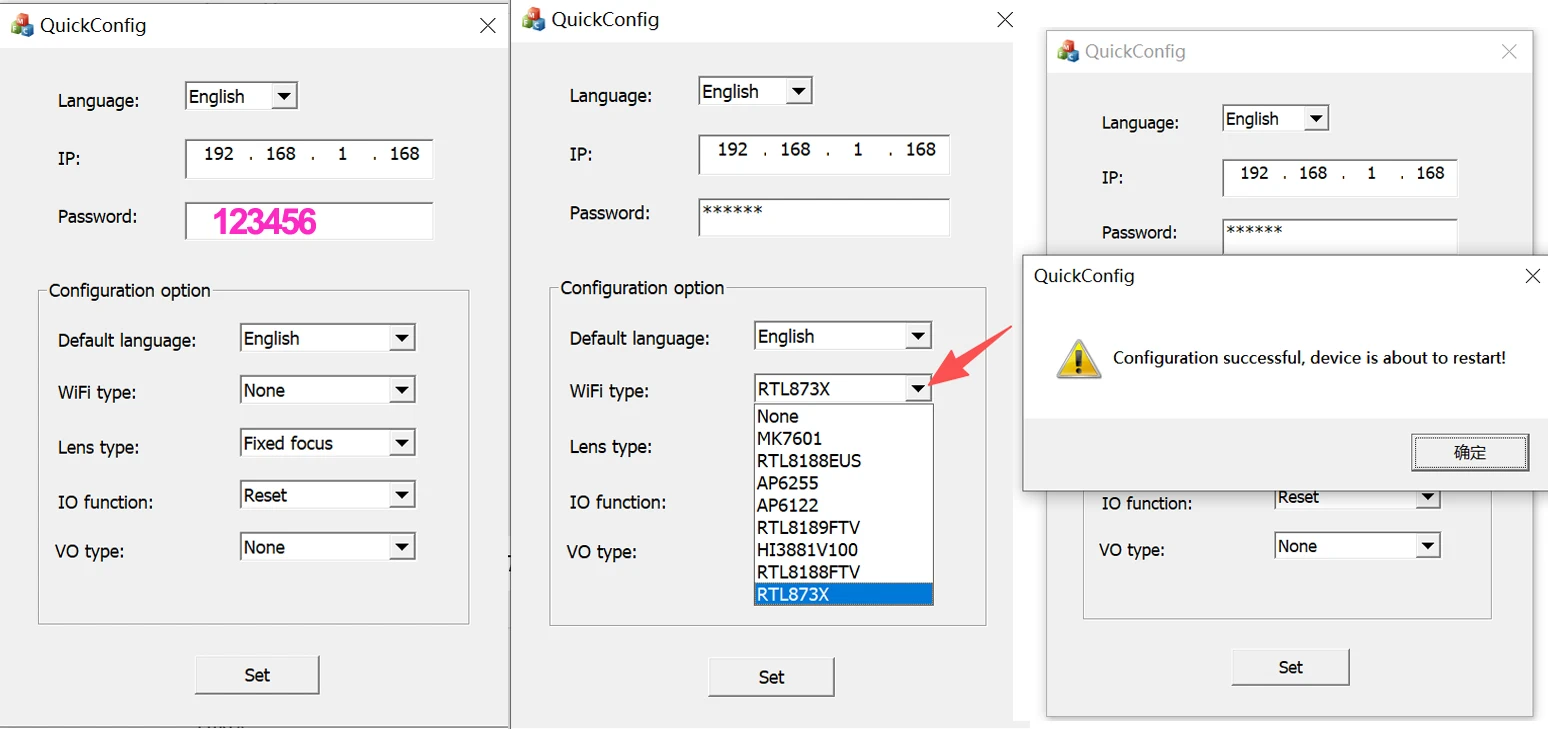Close the QuickConfig window showing password 123456

coord(487,26)
